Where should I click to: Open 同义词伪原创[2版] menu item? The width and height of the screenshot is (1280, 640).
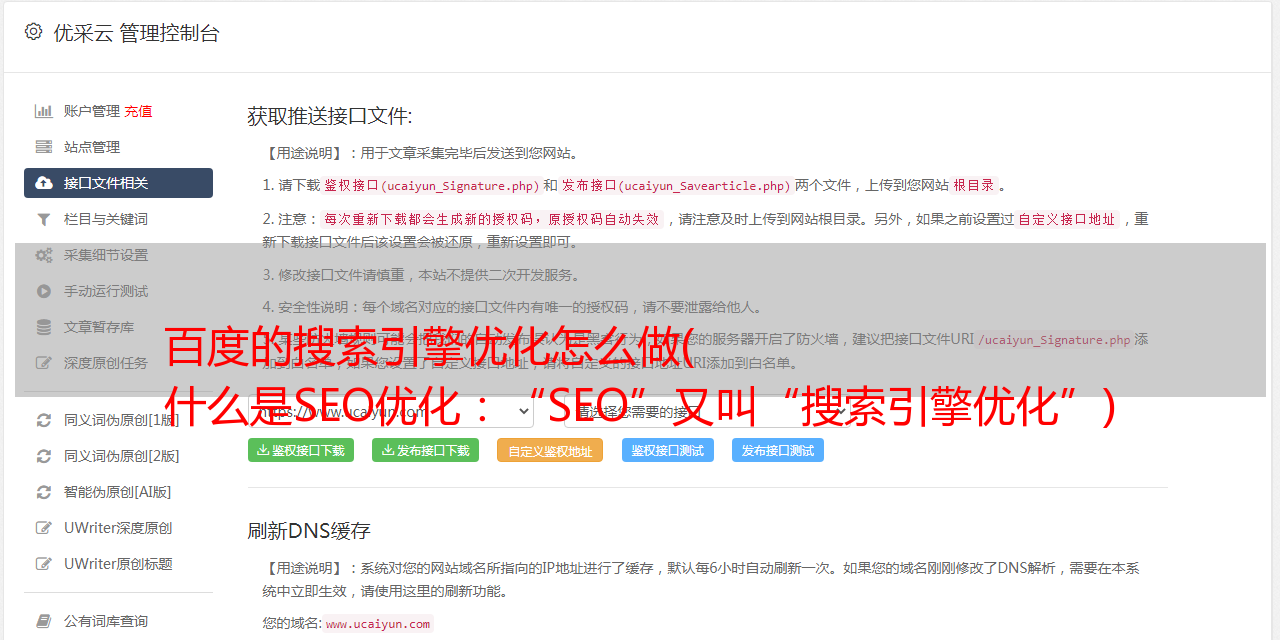[122, 456]
